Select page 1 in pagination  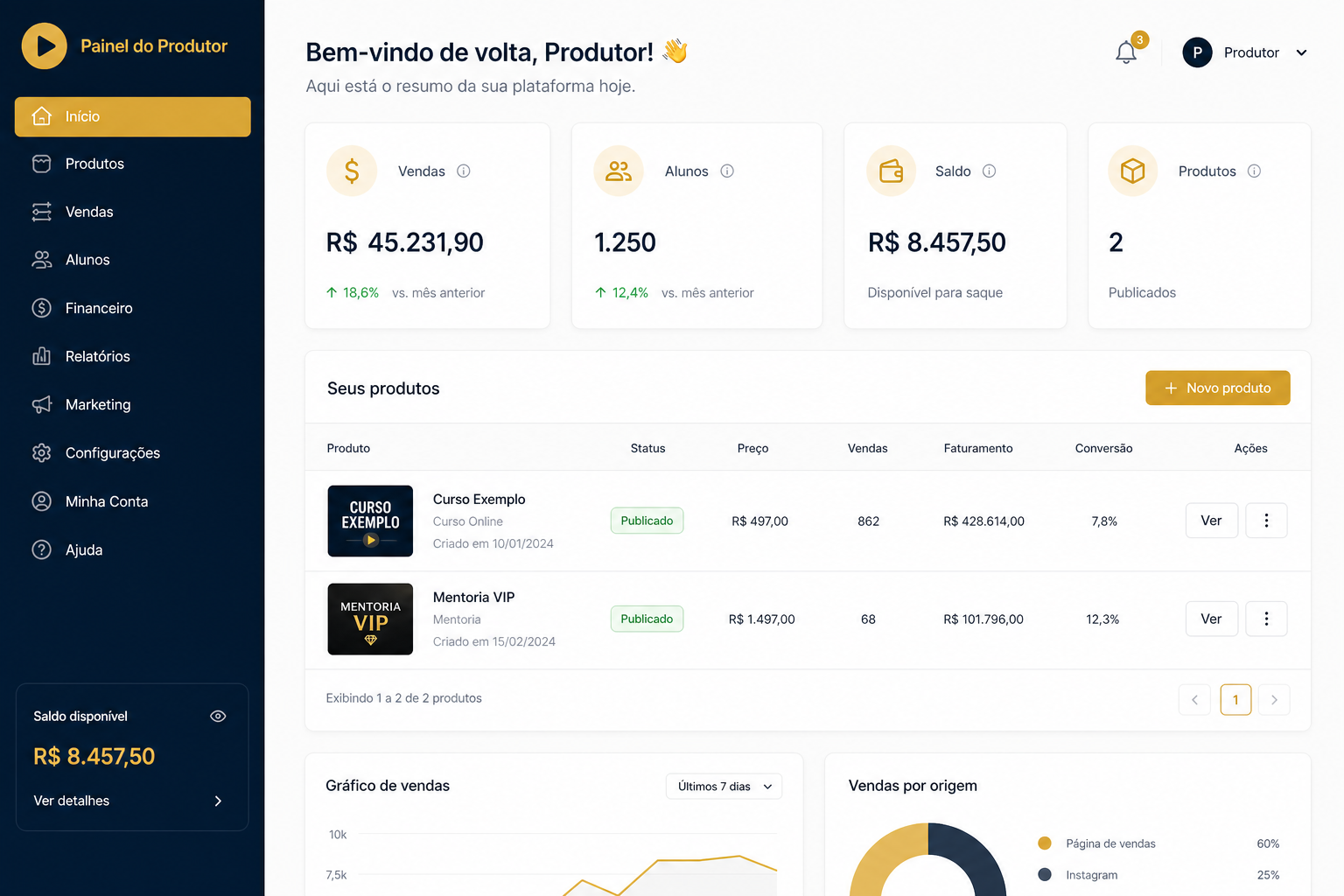pos(1235,699)
